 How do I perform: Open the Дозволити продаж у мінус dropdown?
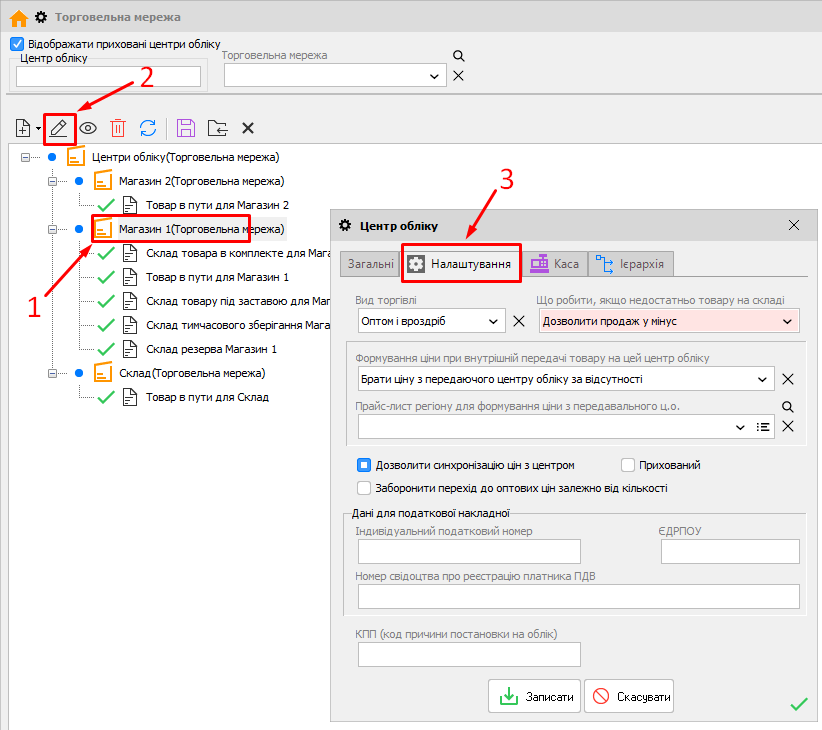pyautogui.click(x=787, y=321)
